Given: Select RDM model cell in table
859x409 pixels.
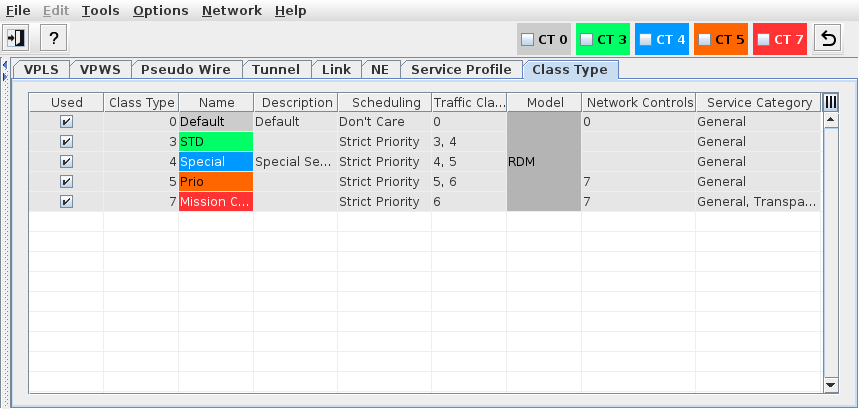Looking at the screenshot, I should [543, 162].
